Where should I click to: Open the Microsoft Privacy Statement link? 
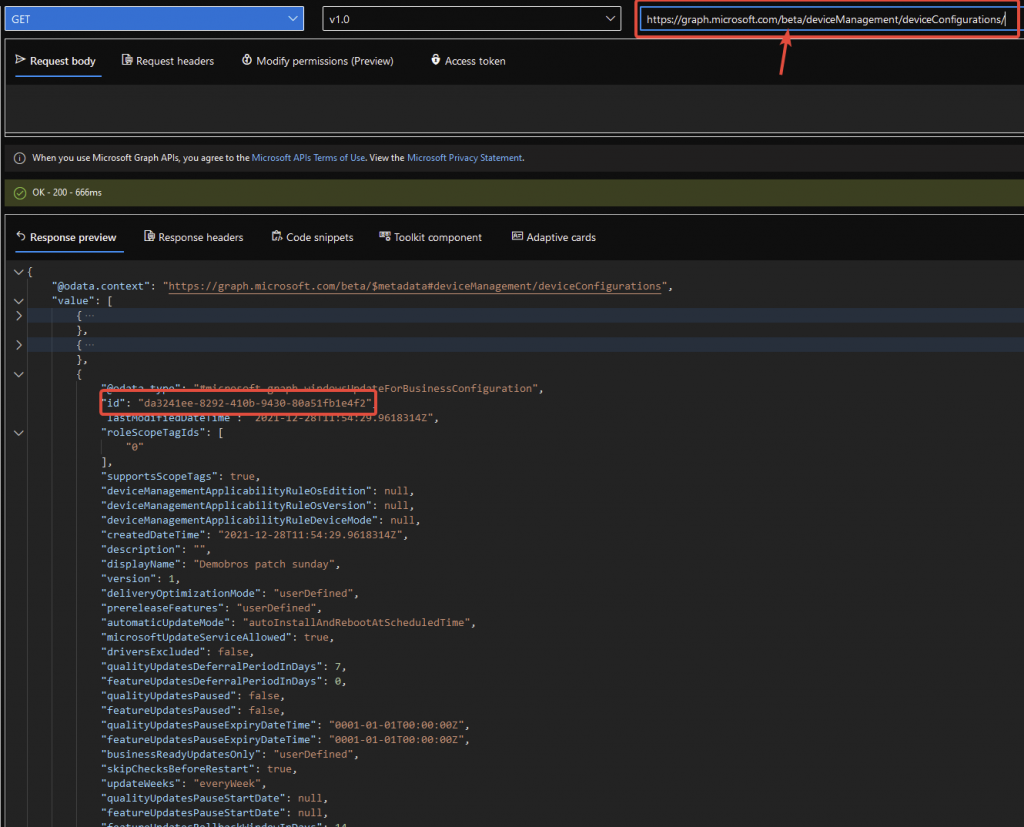pos(464,158)
